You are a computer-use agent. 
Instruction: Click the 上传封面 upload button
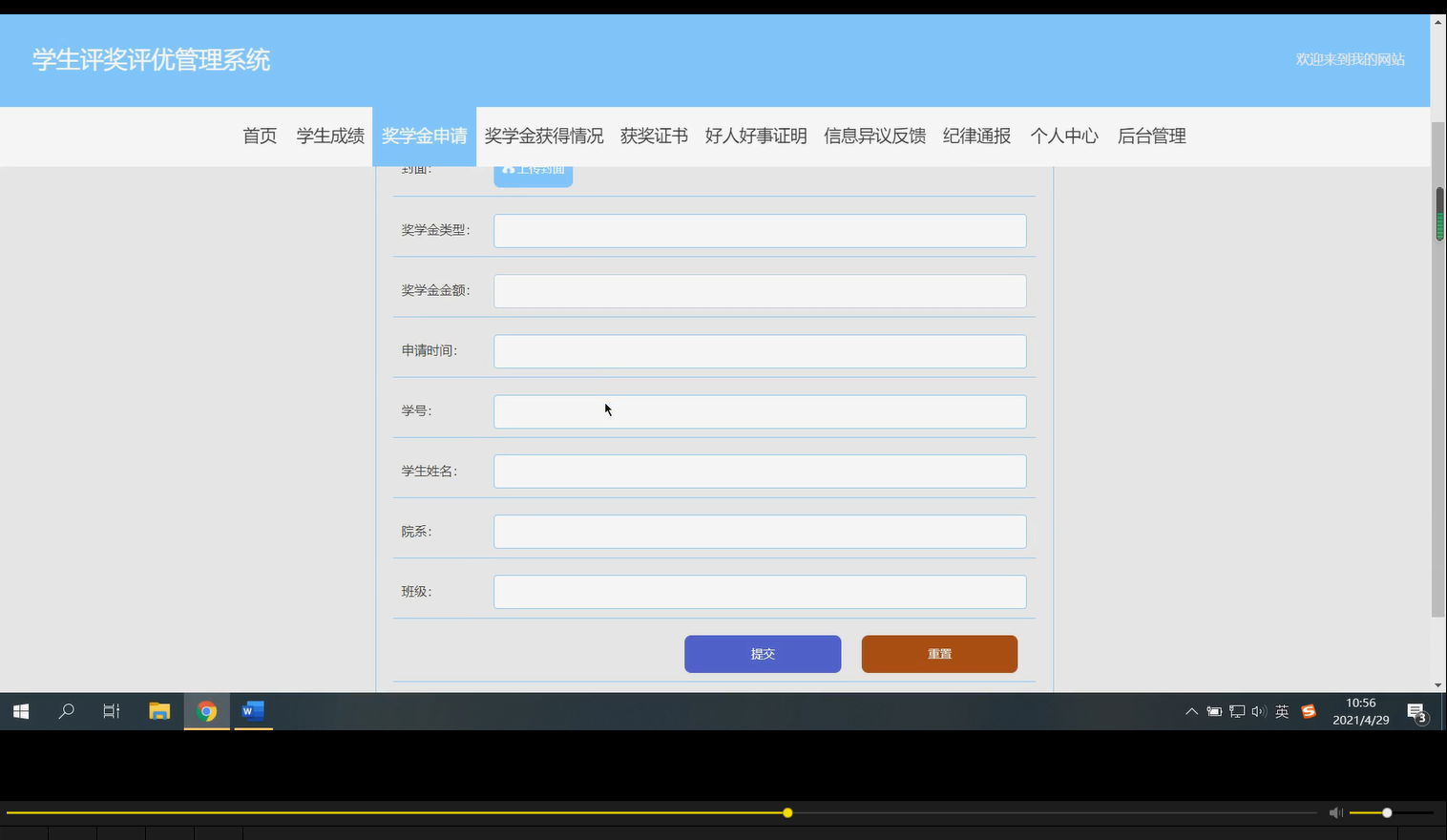(533, 170)
